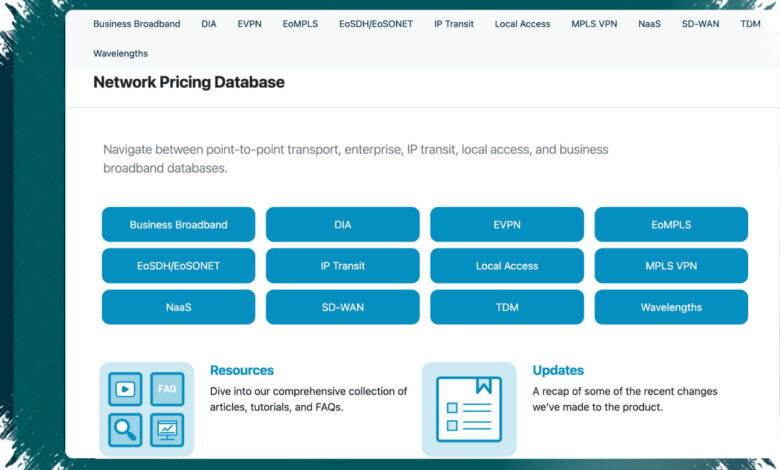The height and width of the screenshot is (470, 780).
Task: Open the Resources heading link
Action: click(242, 370)
